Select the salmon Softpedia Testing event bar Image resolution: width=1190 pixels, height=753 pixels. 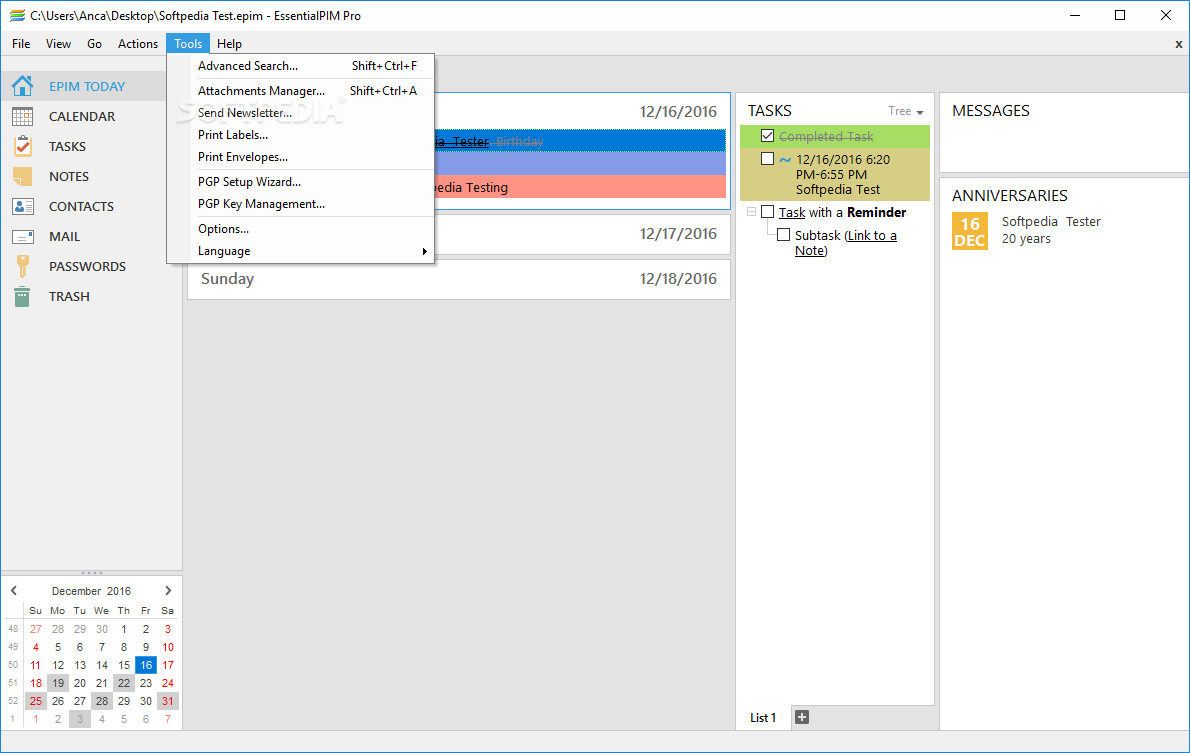(581, 187)
